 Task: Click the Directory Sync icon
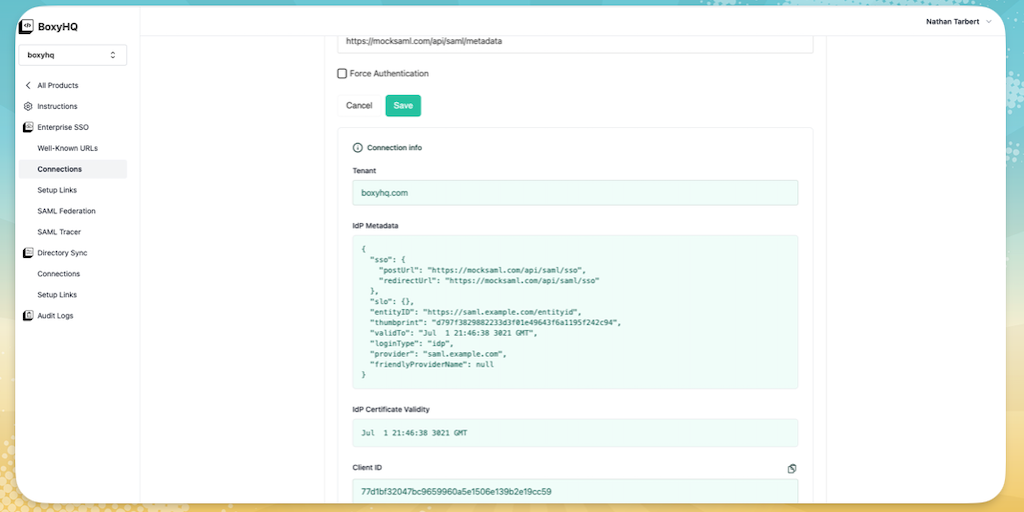28,253
